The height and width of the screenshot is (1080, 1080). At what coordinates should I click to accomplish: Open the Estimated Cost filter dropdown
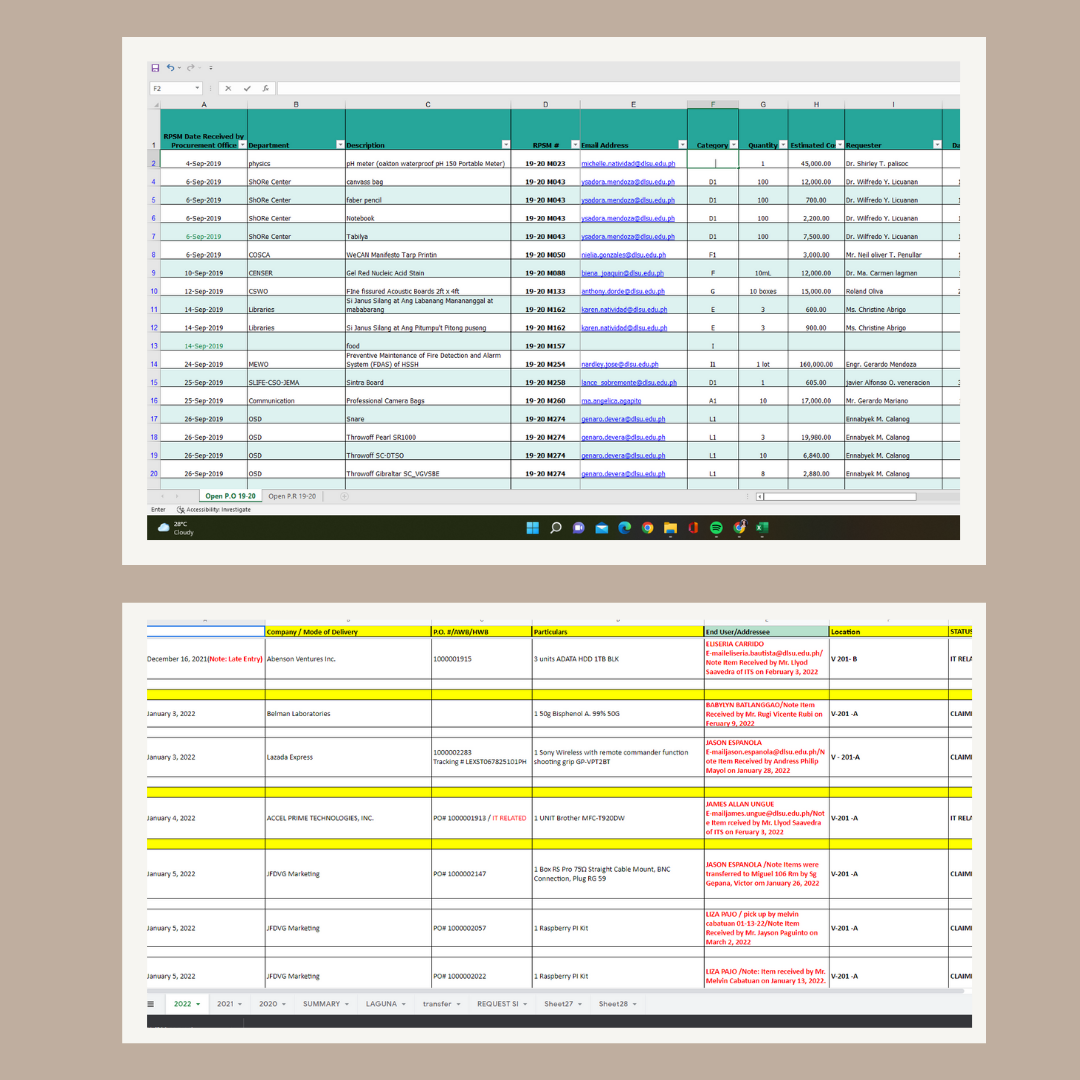[x=840, y=145]
